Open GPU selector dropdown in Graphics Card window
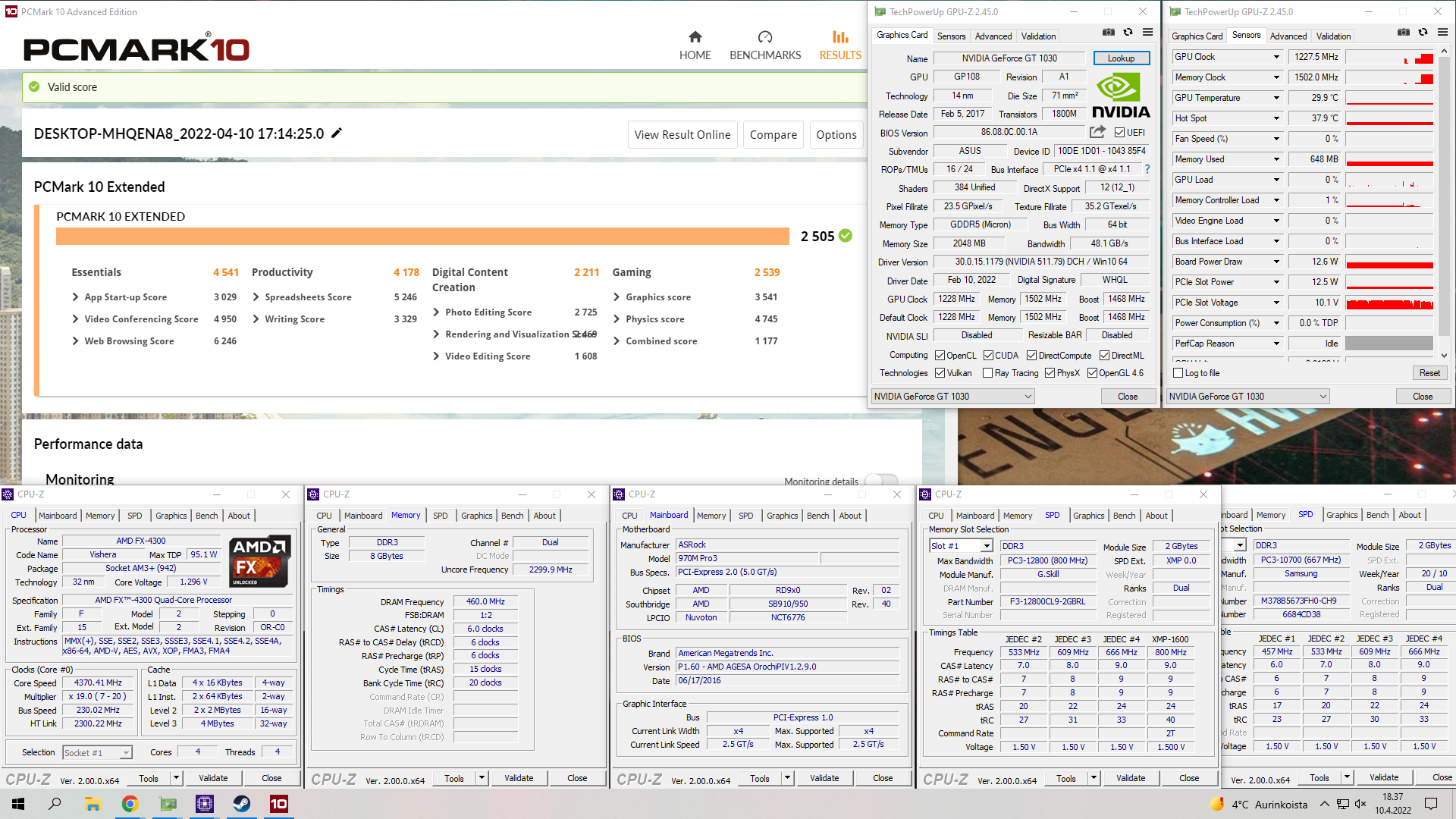1456x819 pixels. pos(952,397)
